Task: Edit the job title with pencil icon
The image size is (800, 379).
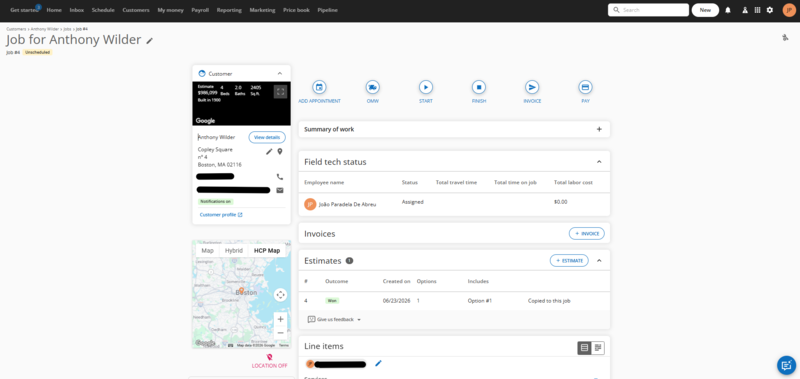Action: pyautogui.click(x=149, y=41)
